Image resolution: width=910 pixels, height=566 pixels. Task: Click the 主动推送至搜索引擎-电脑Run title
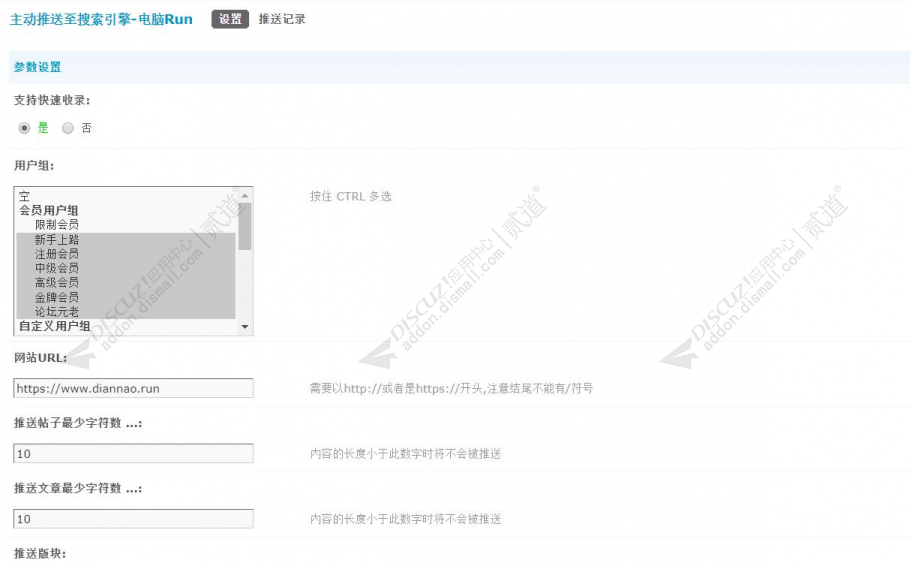point(102,19)
